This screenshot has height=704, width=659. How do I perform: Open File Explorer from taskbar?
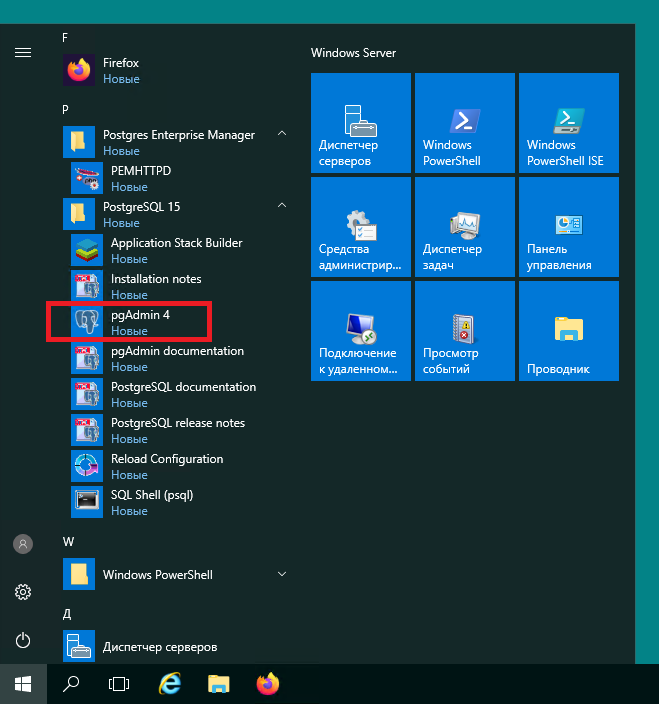tap(219, 684)
